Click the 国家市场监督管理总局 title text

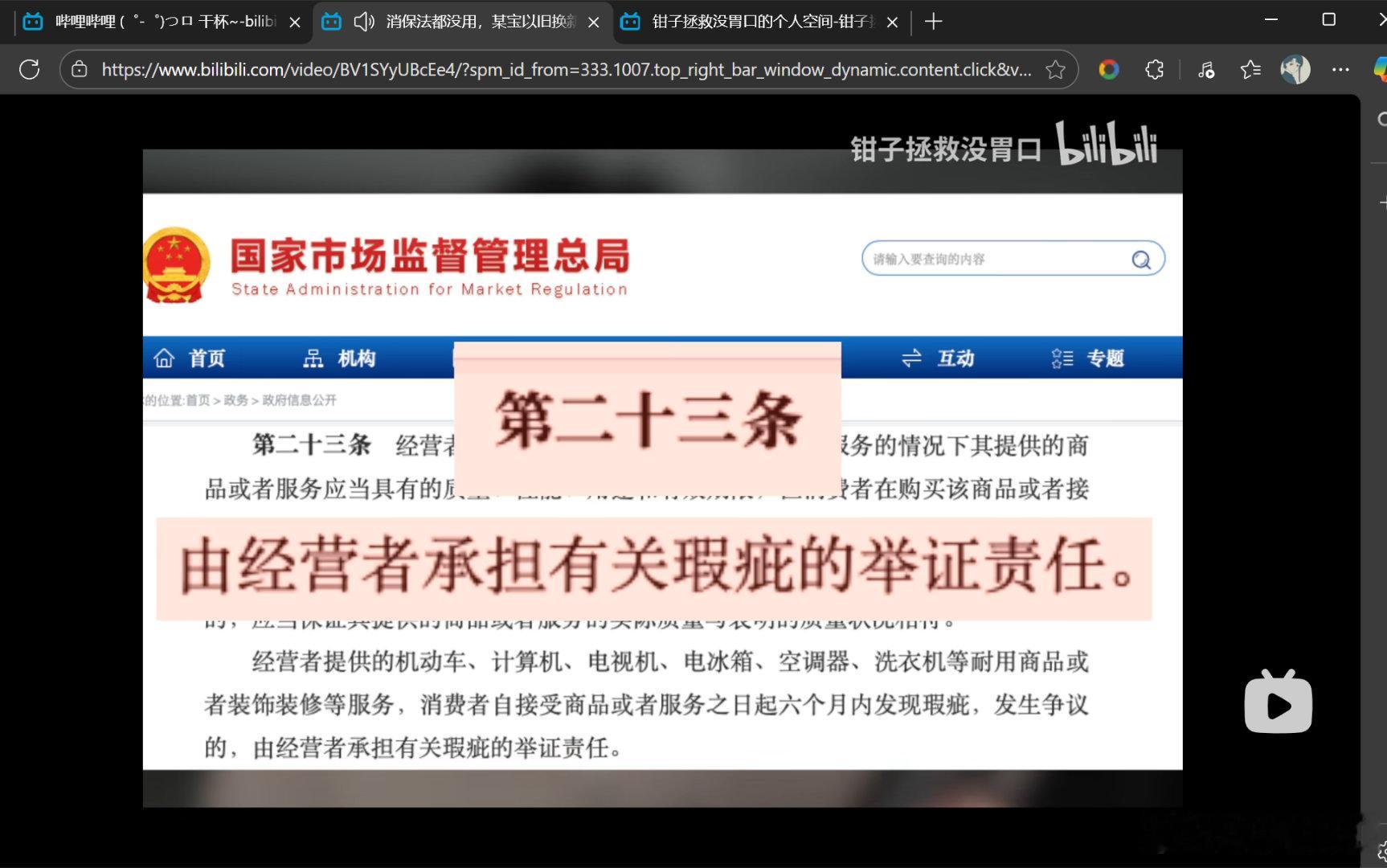430,256
